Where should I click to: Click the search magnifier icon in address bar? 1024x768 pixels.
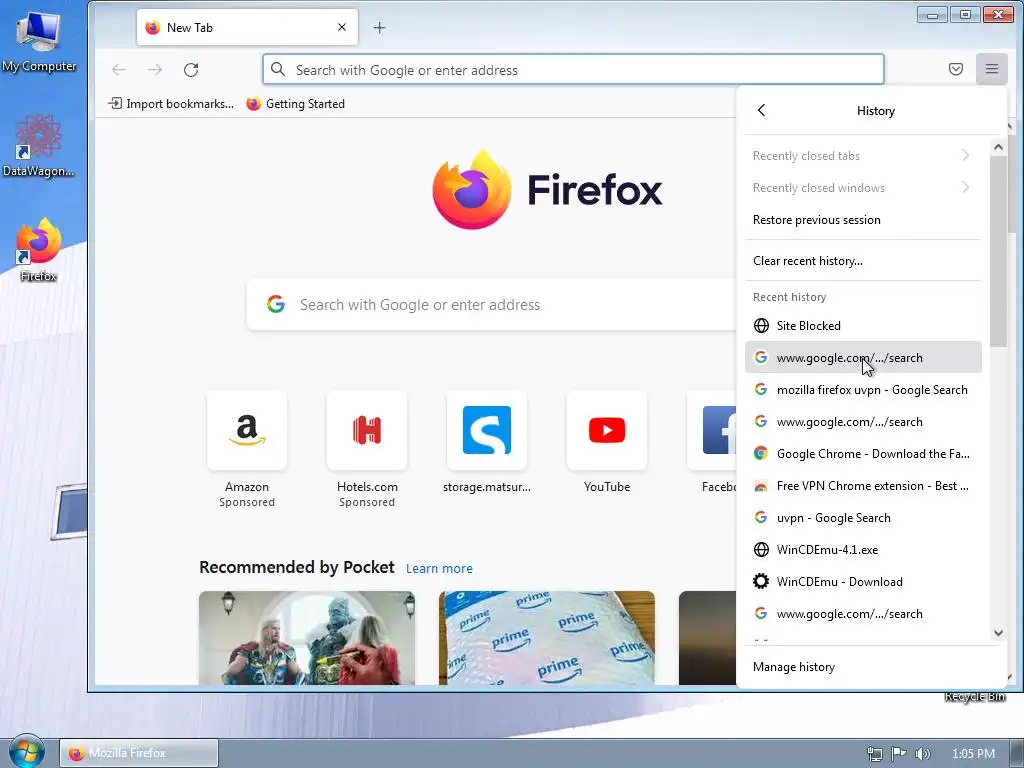click(x=278, y=69)
